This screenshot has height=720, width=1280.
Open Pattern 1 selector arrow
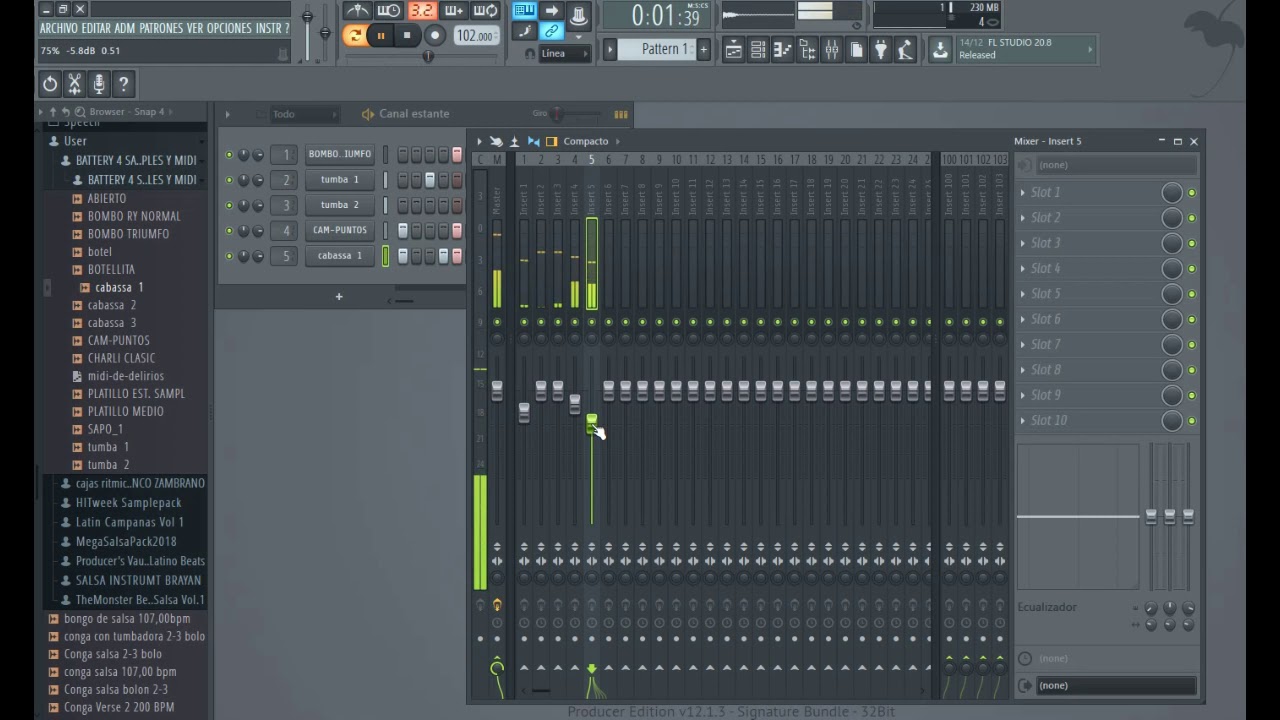(609, 50)
